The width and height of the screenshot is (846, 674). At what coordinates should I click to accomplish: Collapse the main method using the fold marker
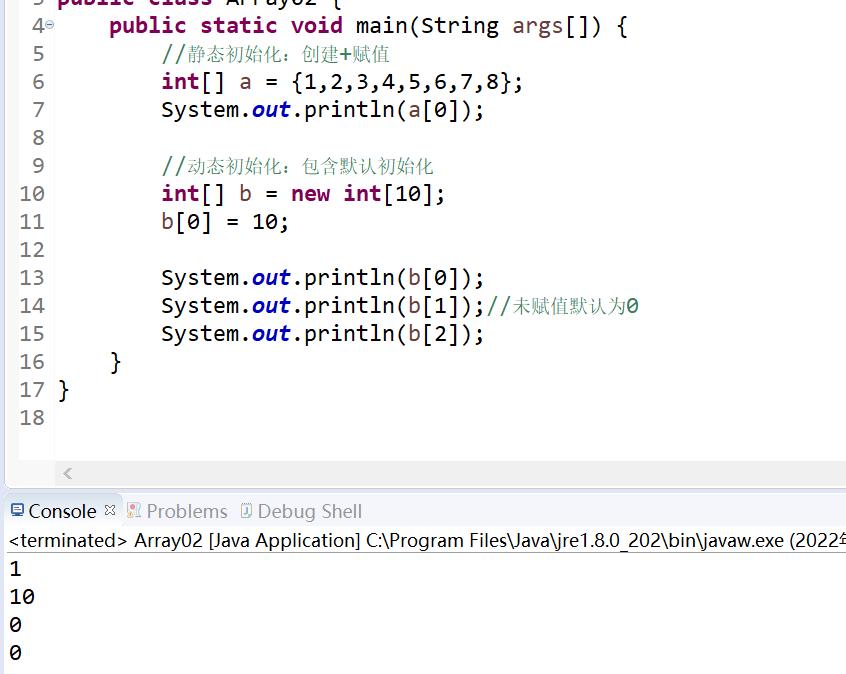(x=47, y=23)
